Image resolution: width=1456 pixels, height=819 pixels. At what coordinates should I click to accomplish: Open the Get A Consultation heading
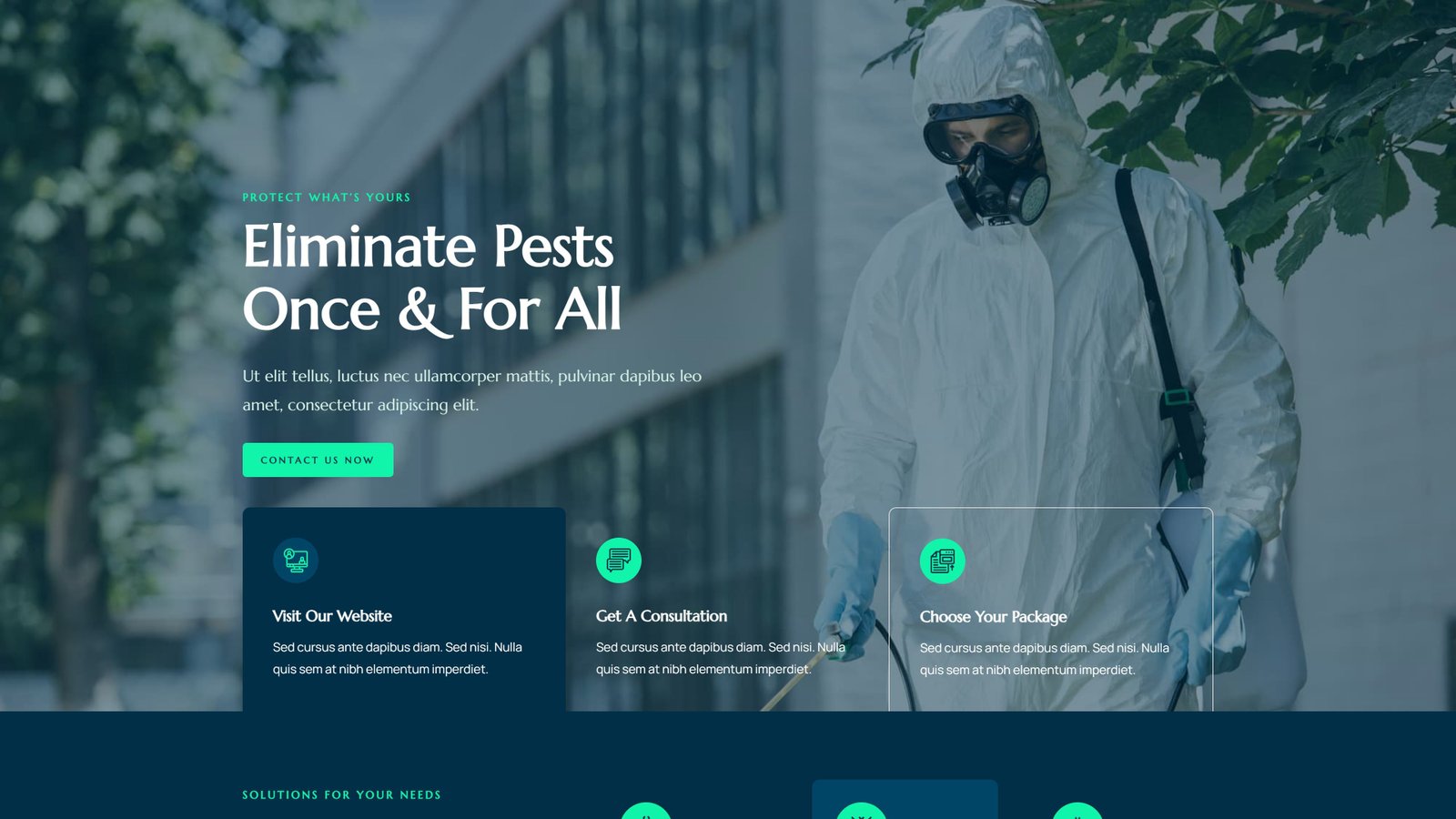[x=662, y=616]
